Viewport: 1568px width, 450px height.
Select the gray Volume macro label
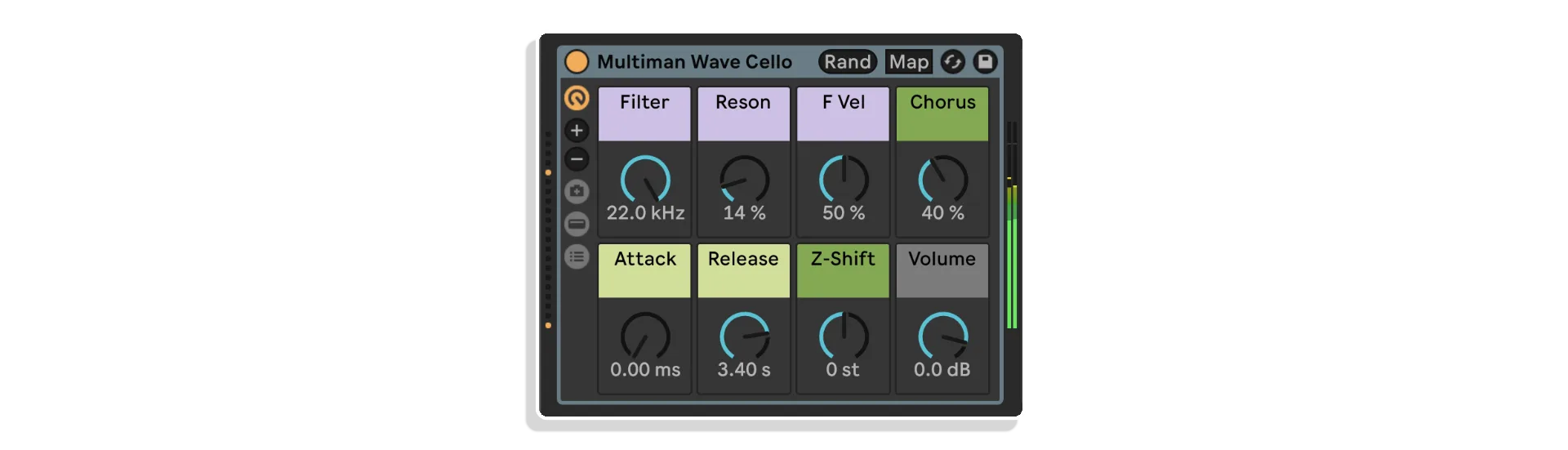[942, 270]
